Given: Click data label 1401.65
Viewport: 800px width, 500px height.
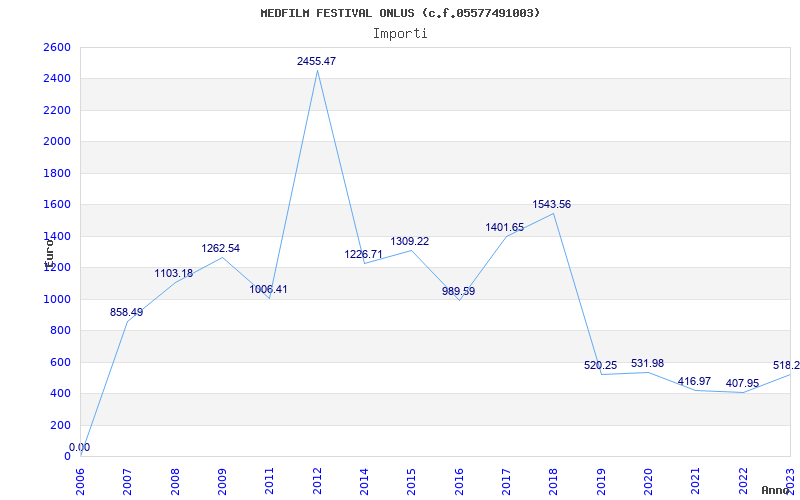Looking at the screenshot, I should coord(505,228).
